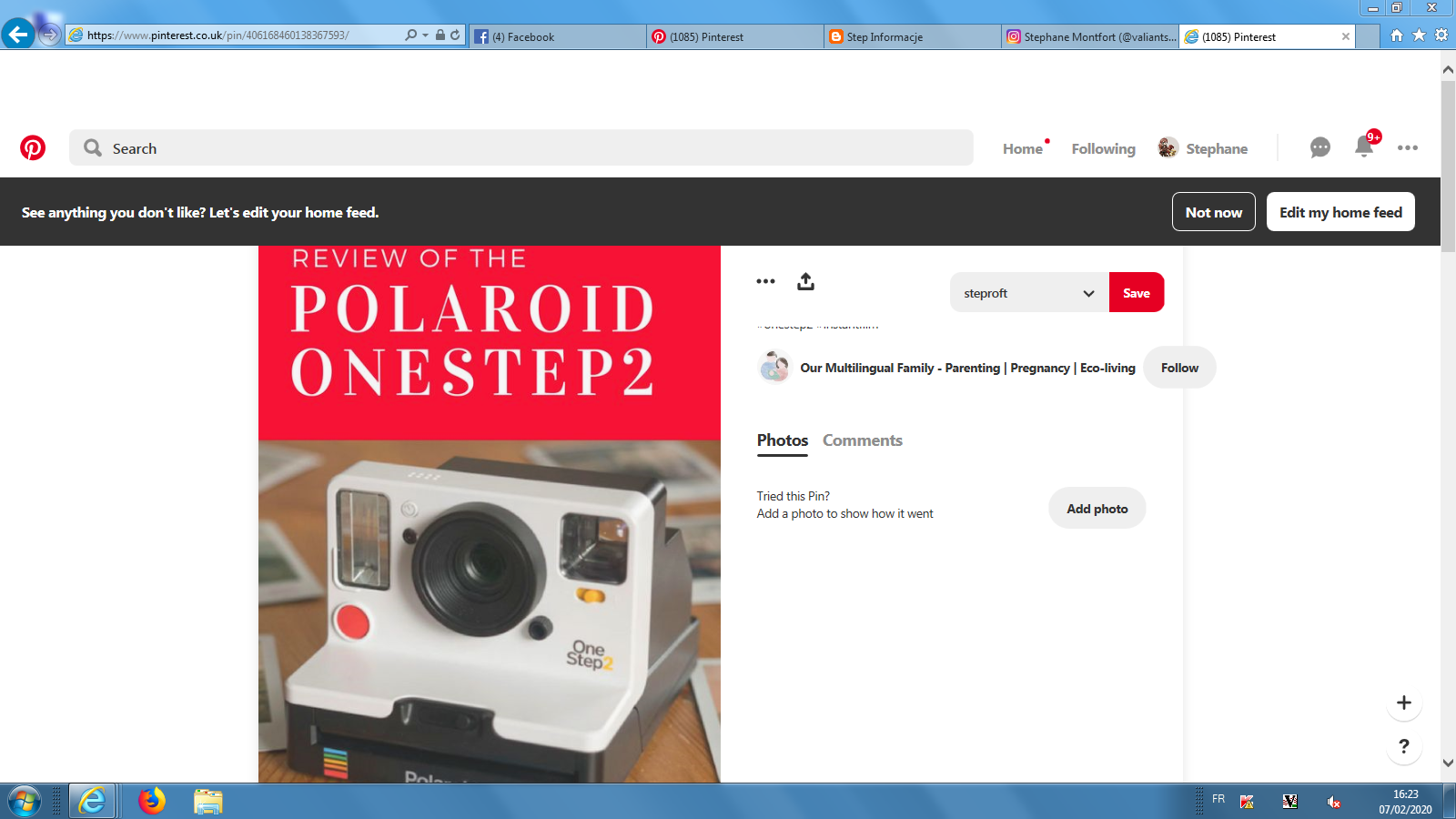Click the taskbar clock showing 16:23
This screenshot has width=1456, height=819.
coord(1405,802)
